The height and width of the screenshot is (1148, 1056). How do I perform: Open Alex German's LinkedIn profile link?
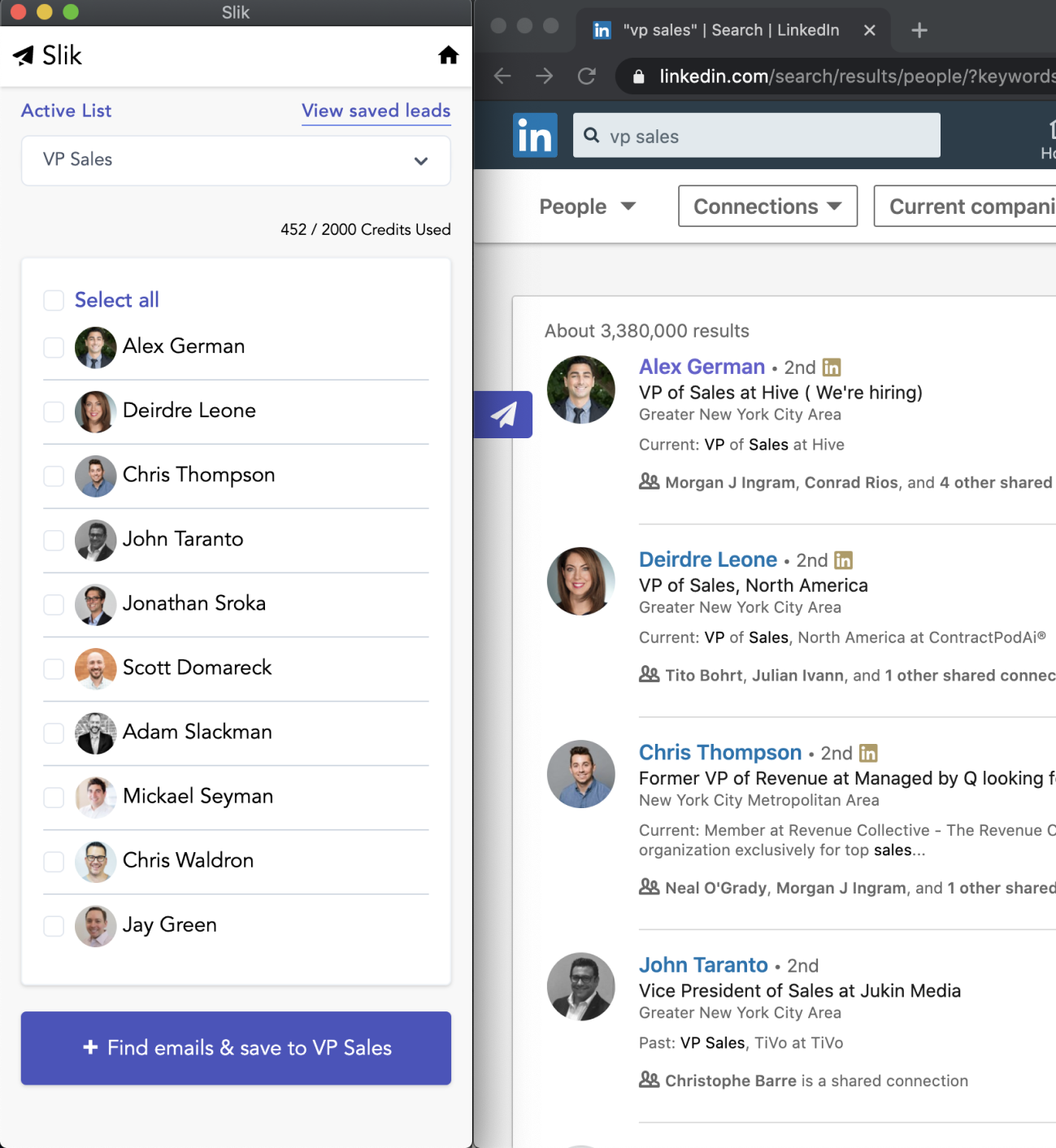click(x=702, y=367)
